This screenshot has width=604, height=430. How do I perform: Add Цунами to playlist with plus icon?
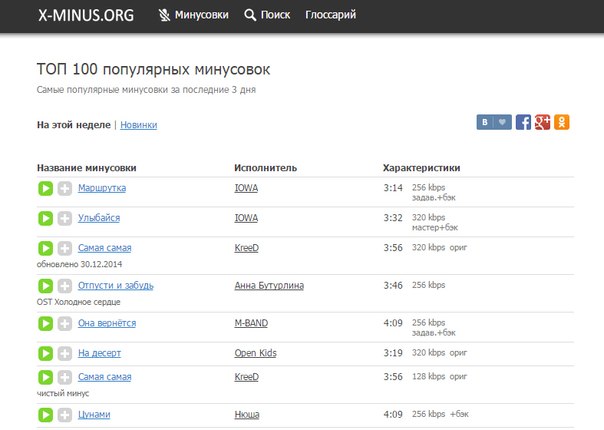coord(65,415)
